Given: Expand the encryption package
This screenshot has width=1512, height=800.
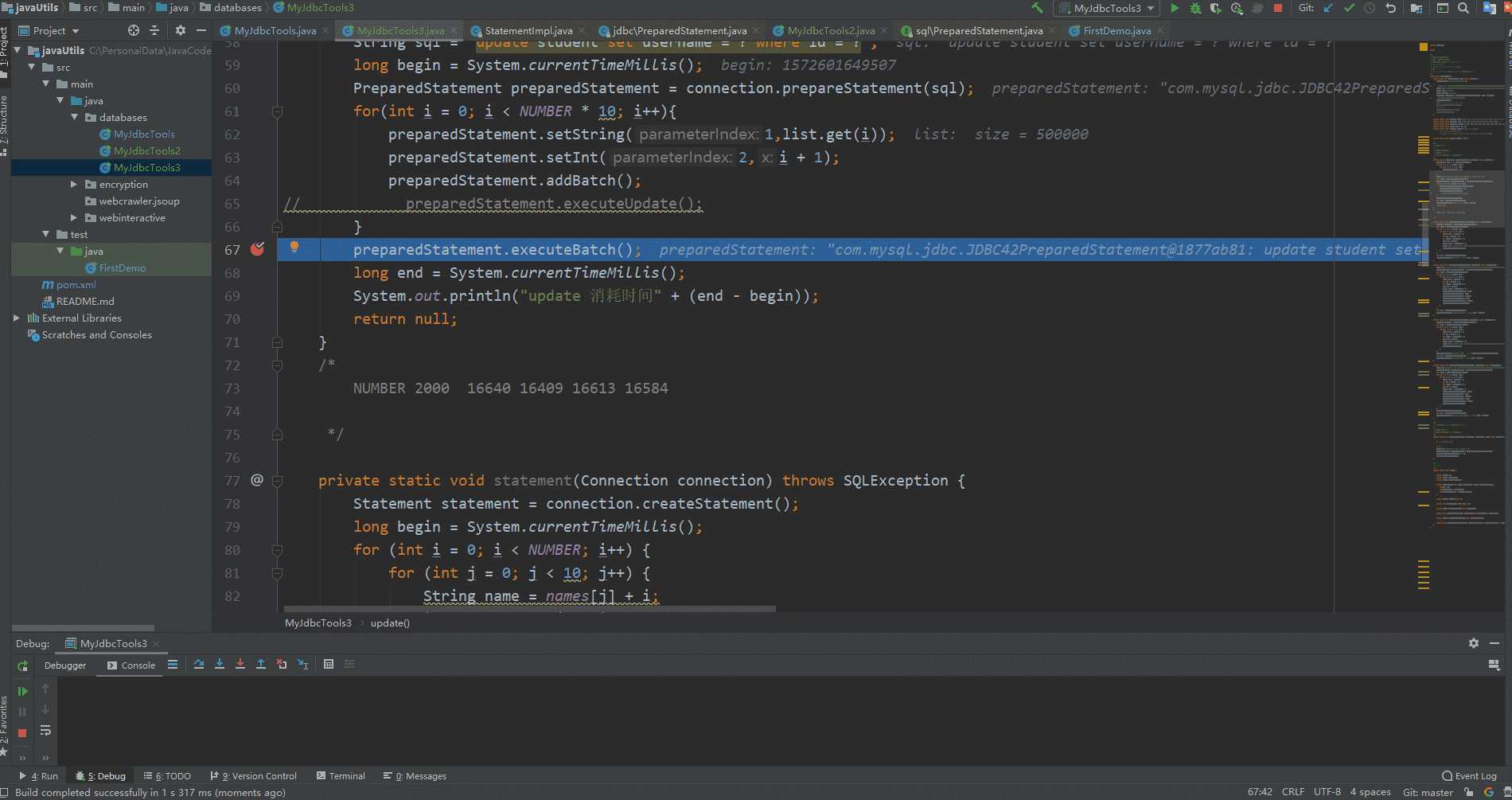Looking at the screenshot, I should 75,184.
